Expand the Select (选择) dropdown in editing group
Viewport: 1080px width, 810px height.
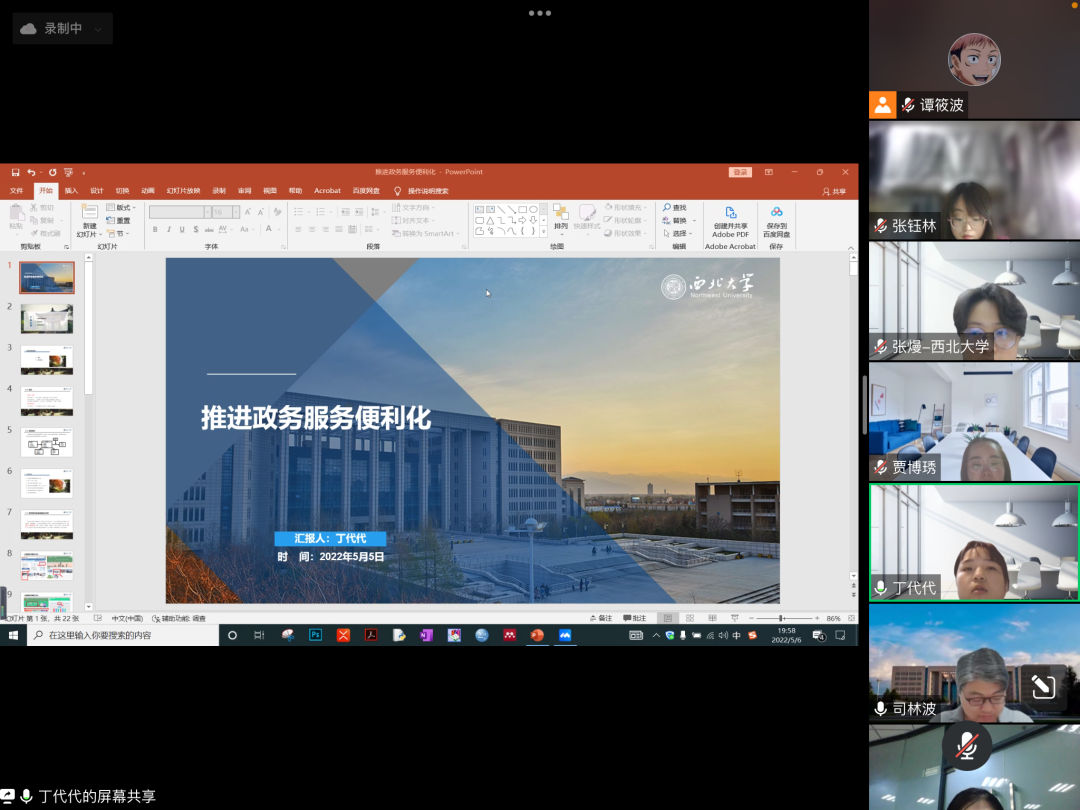(x=679, y=233)
